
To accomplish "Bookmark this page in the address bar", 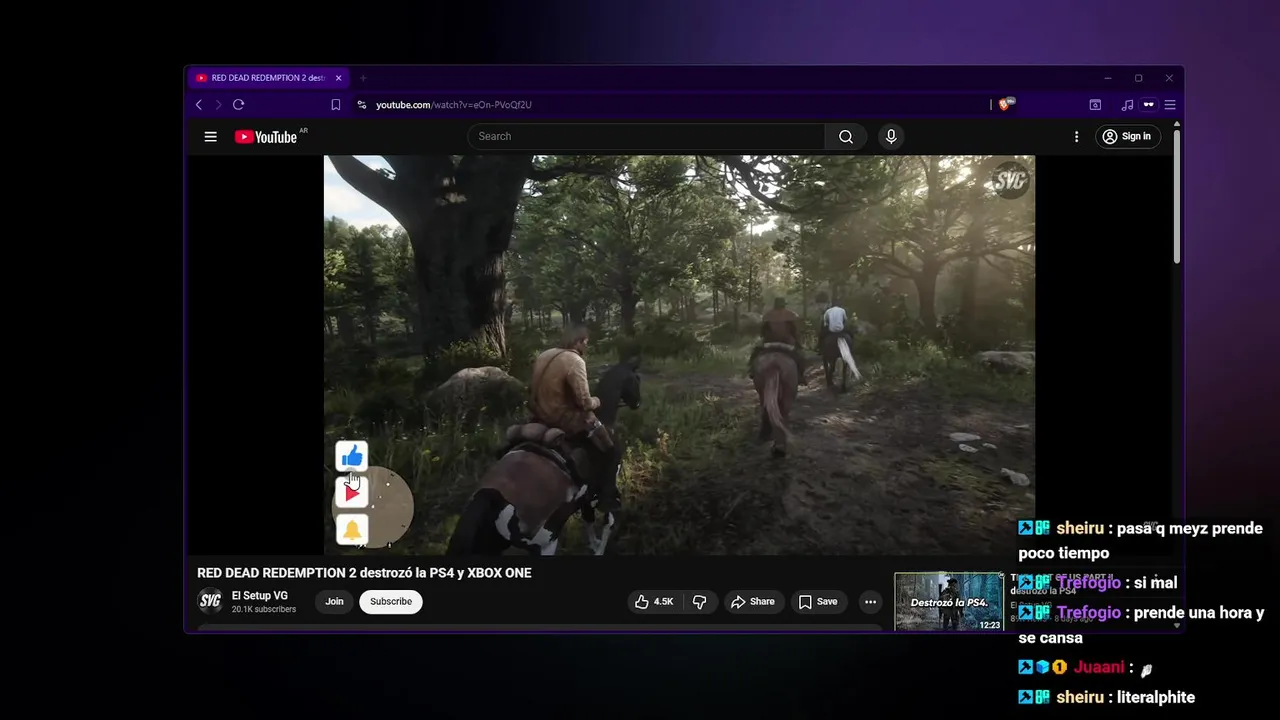I will click(x=336, y=105).
